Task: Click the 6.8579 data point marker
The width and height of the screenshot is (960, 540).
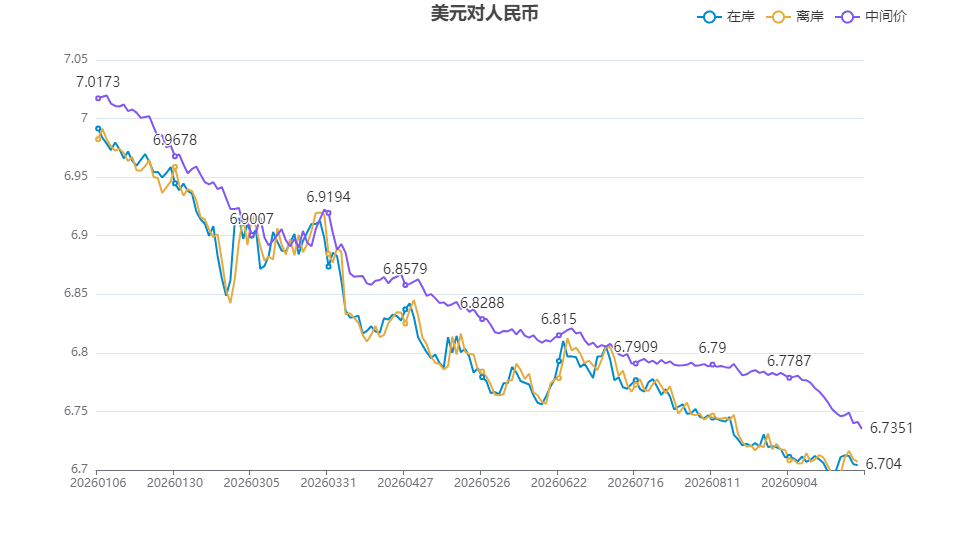Action: click(405, 285)
